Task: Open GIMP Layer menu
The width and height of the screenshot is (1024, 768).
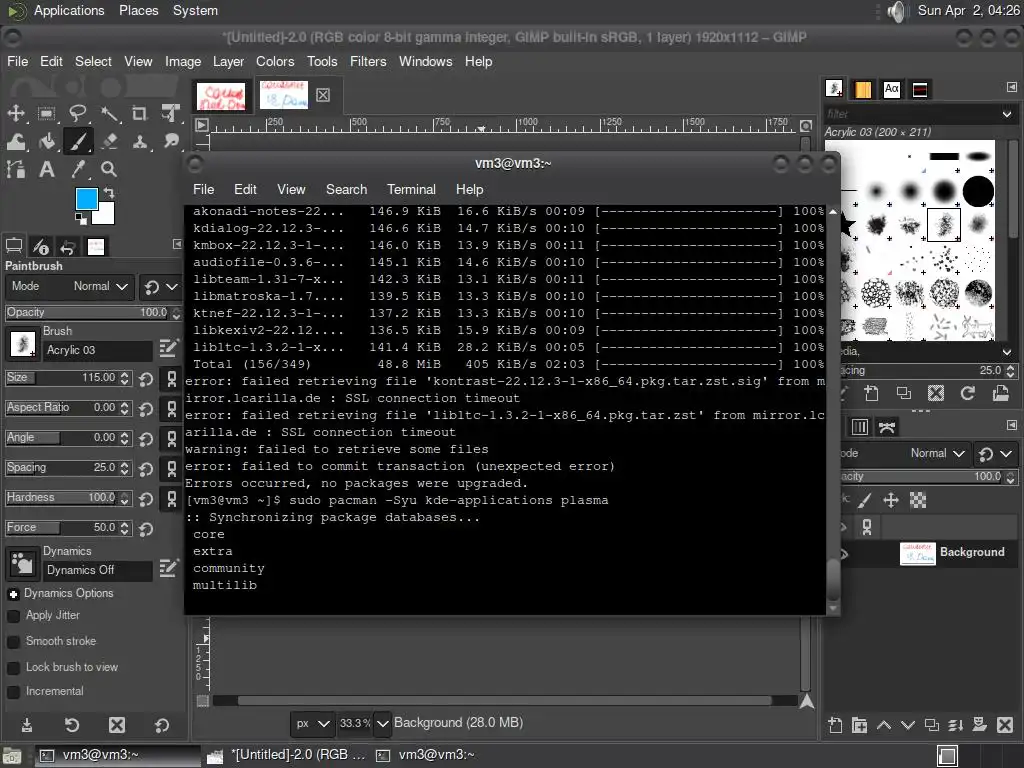Action: click(228, 61)
